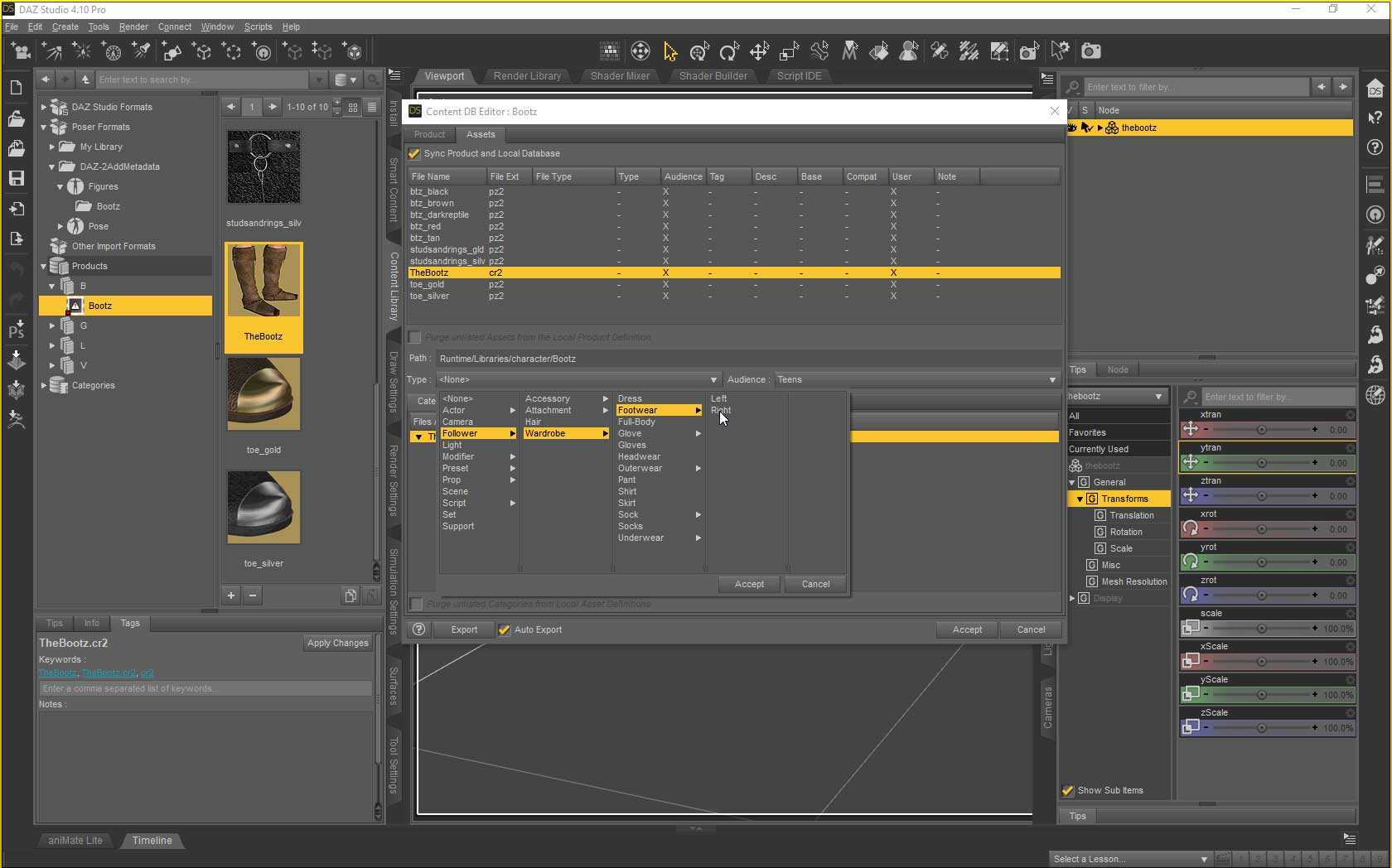Enable Purge unlisted Assets checkbox
The width and height of the screenshot is (1392, 868).
coord(415,337)
